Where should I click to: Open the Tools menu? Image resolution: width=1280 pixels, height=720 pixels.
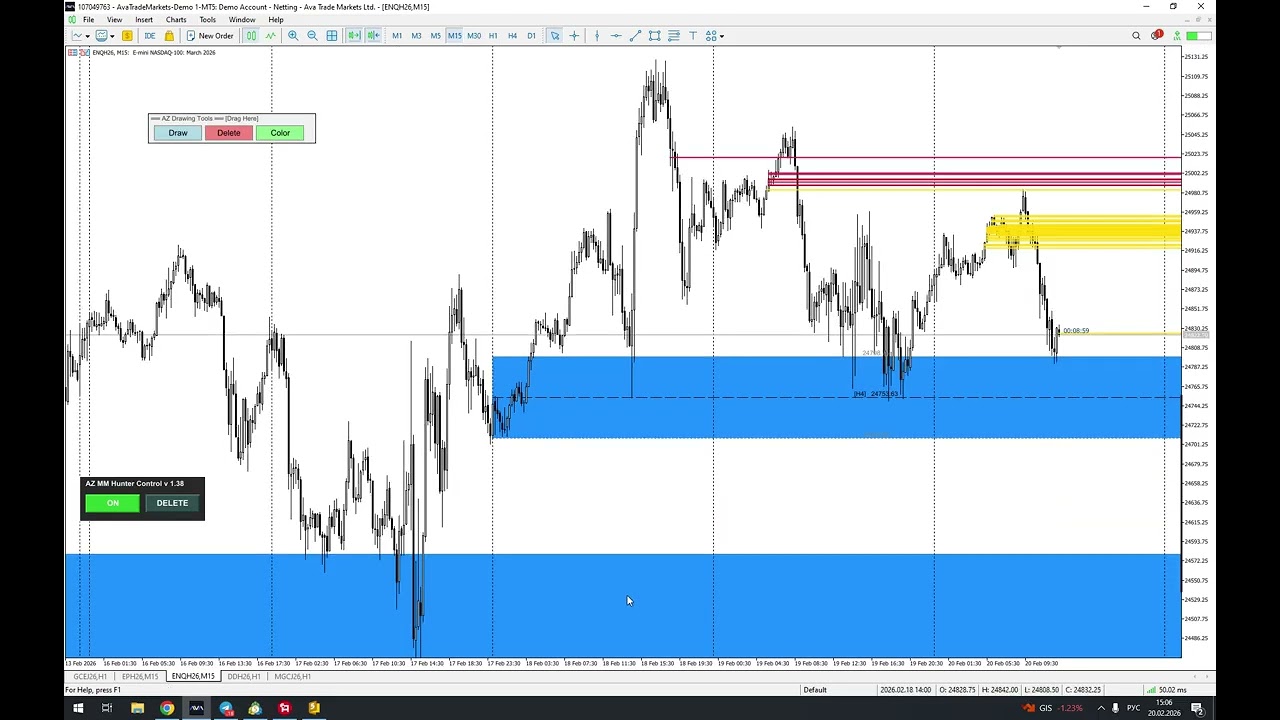pos(207,19)
